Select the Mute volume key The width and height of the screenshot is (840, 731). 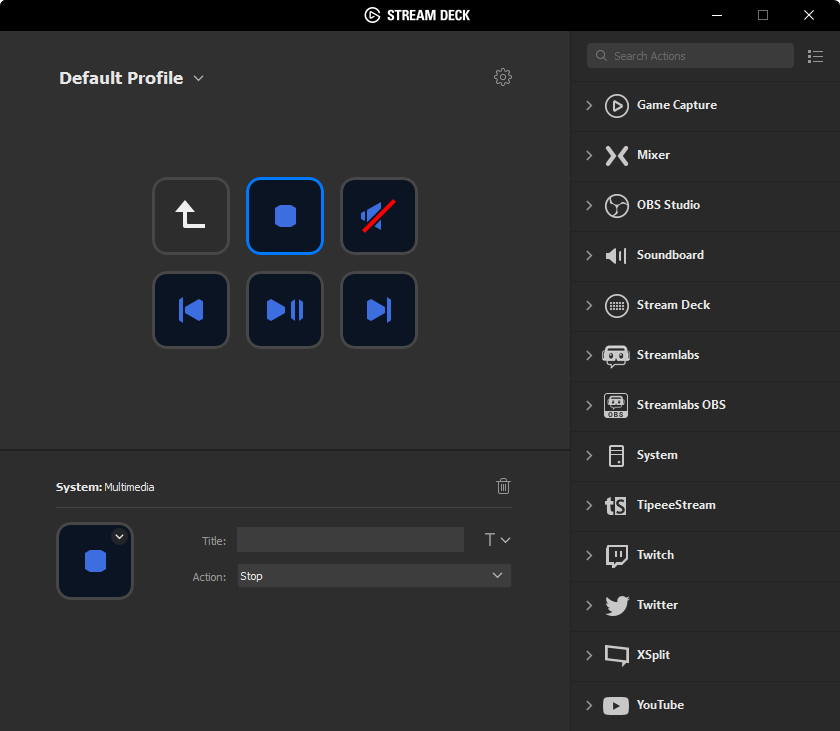pyautogui.click(x=379, y=216)
